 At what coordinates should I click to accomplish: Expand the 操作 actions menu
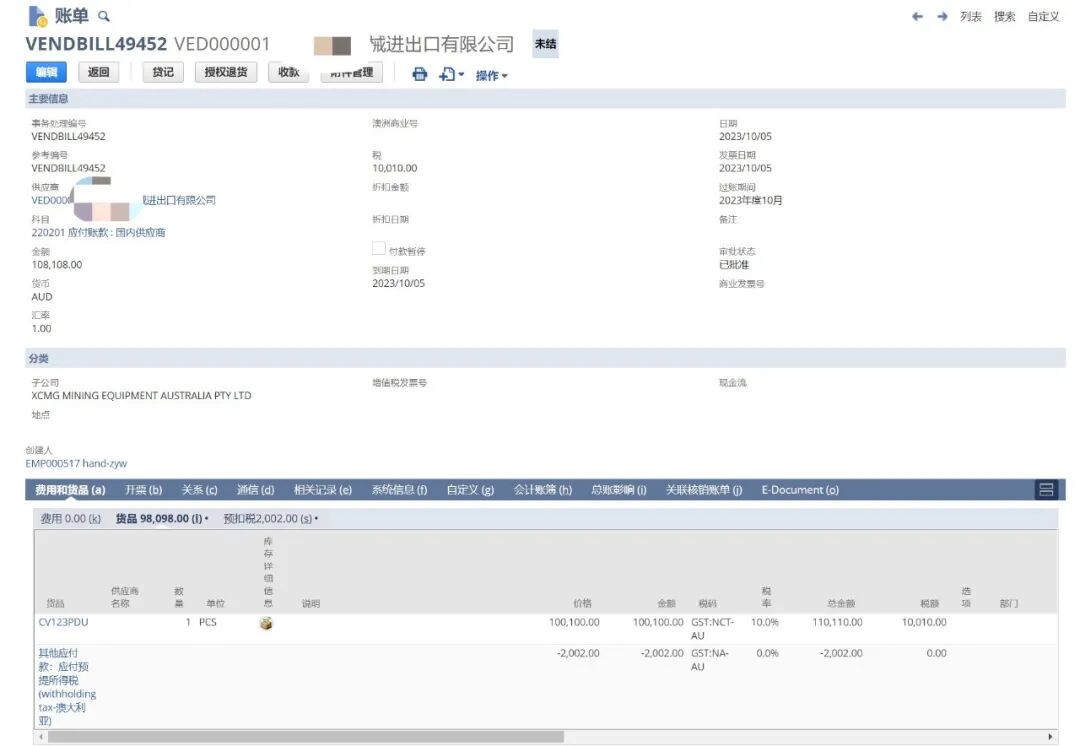click(492, 75)
